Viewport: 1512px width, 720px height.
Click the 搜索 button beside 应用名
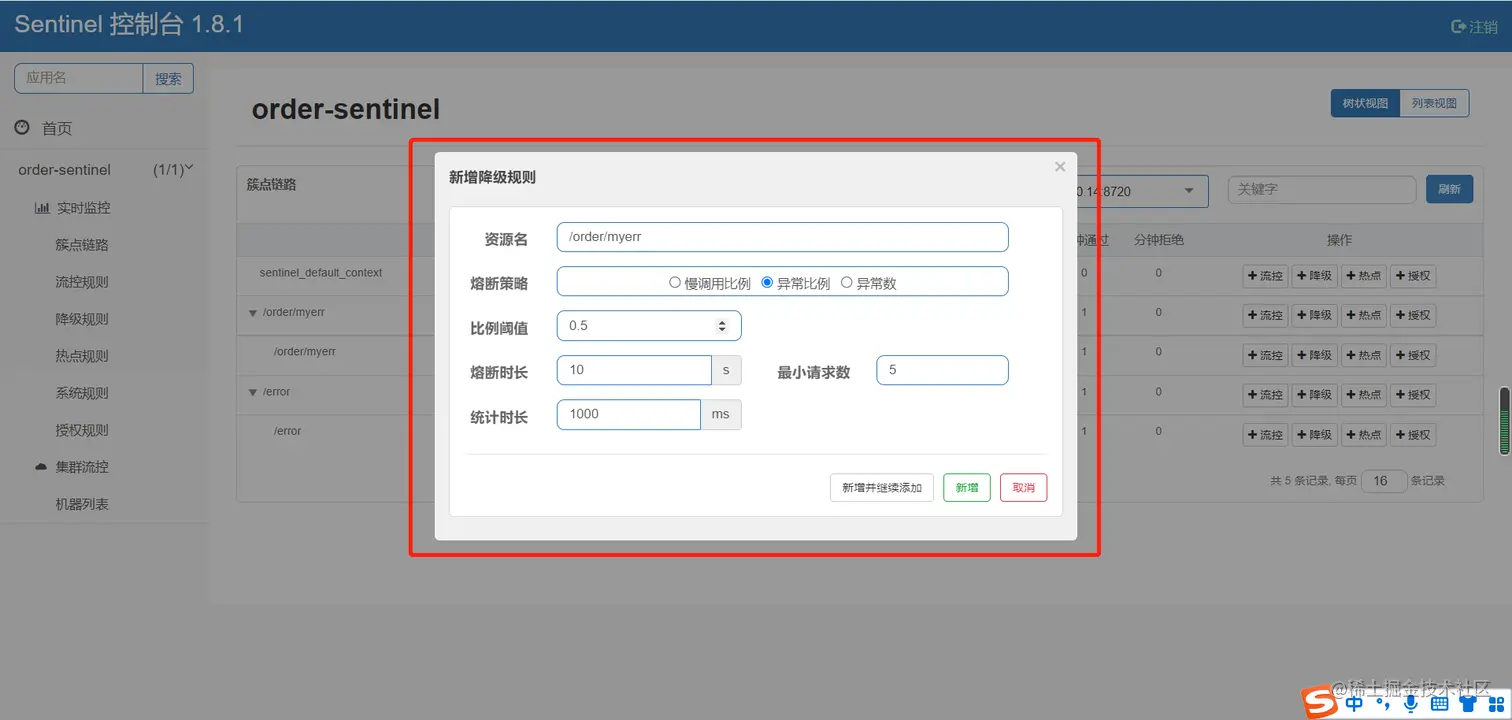point(169,79)
